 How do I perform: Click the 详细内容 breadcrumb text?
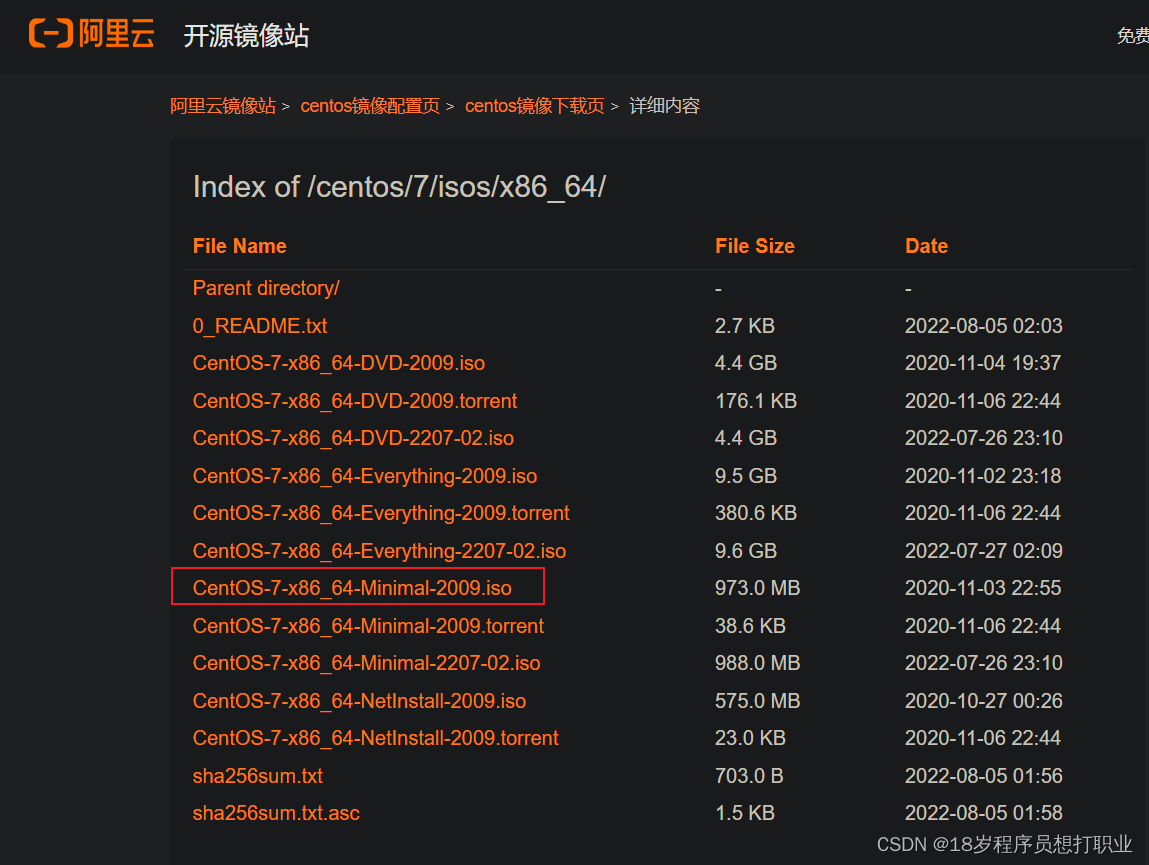click(665, 106)
